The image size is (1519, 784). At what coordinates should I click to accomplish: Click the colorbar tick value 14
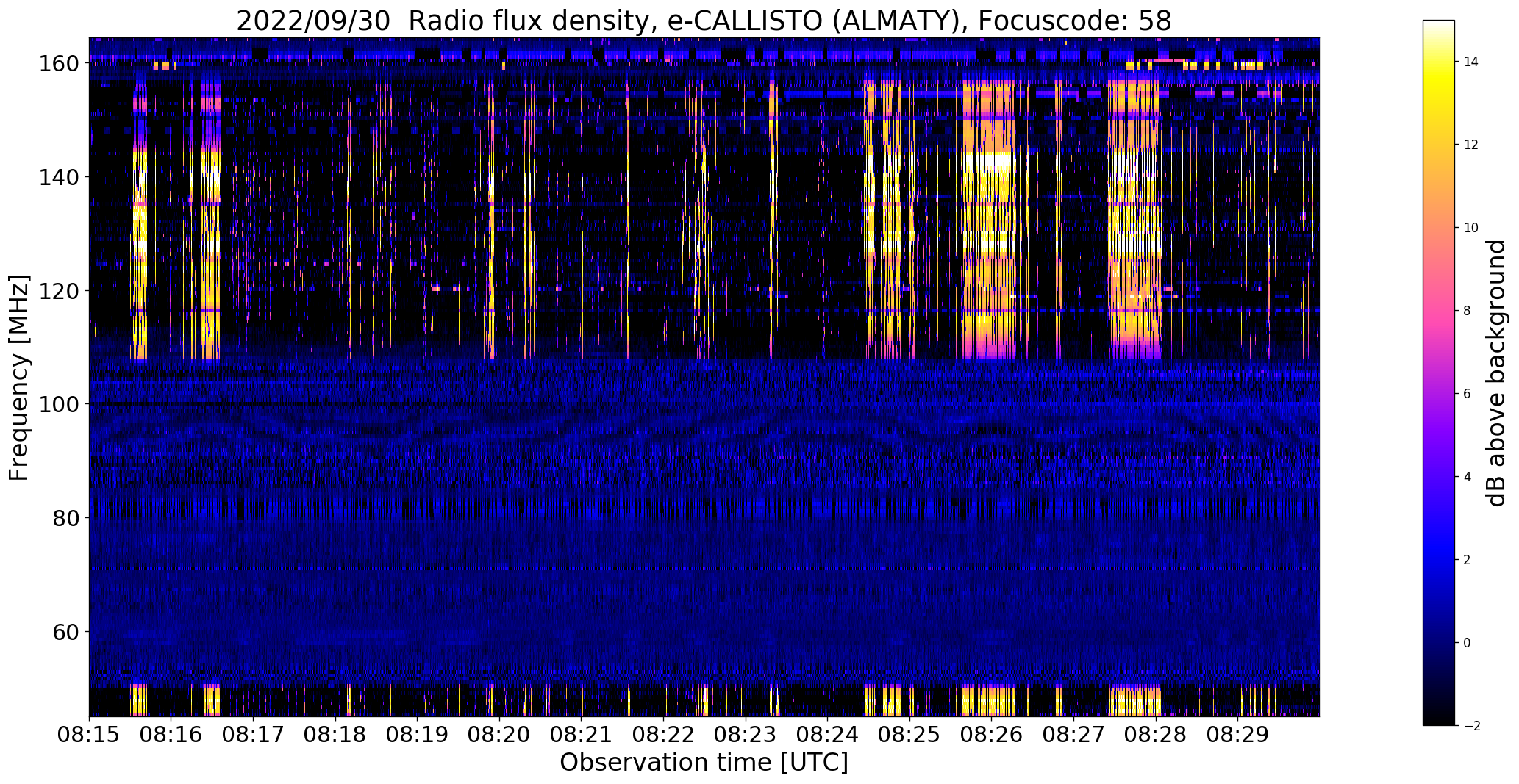click(x=1470, y=62)
